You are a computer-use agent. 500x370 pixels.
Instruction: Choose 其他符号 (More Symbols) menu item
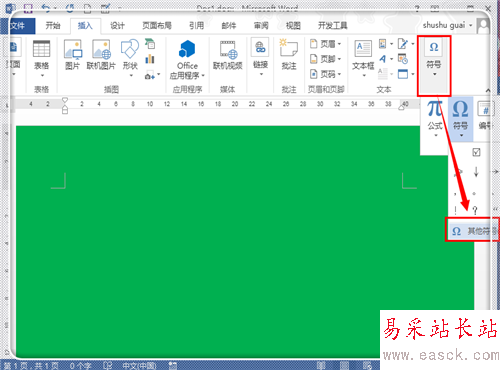click(472, 231)
